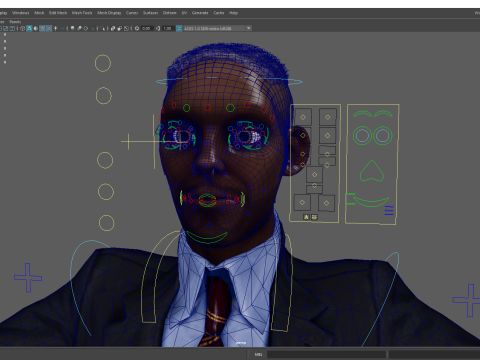Select top-right diamond slider in control box panel
The height and width of the screenshot is (360, 480).
pyautogui.click(x=328, y=117)
